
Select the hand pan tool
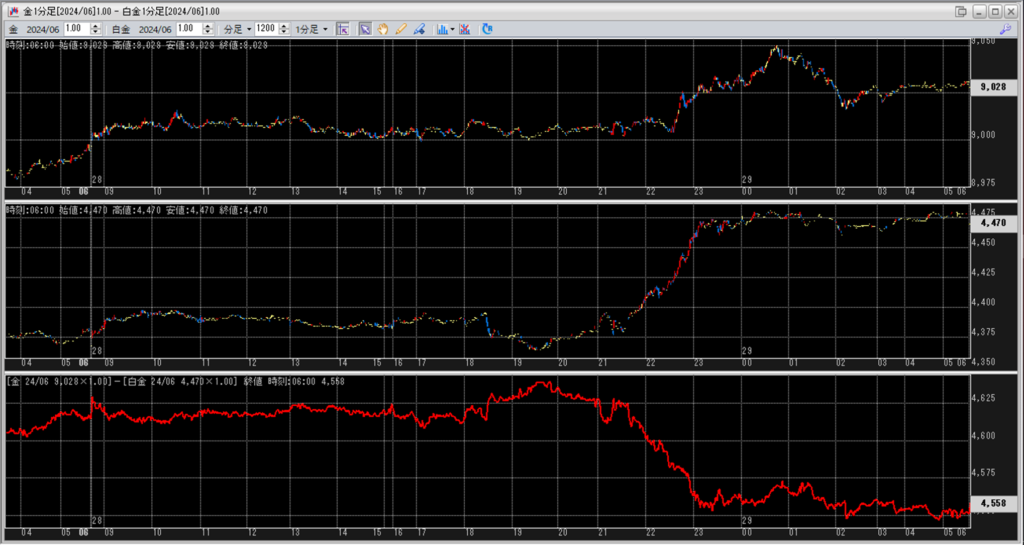tap(384, 29)
